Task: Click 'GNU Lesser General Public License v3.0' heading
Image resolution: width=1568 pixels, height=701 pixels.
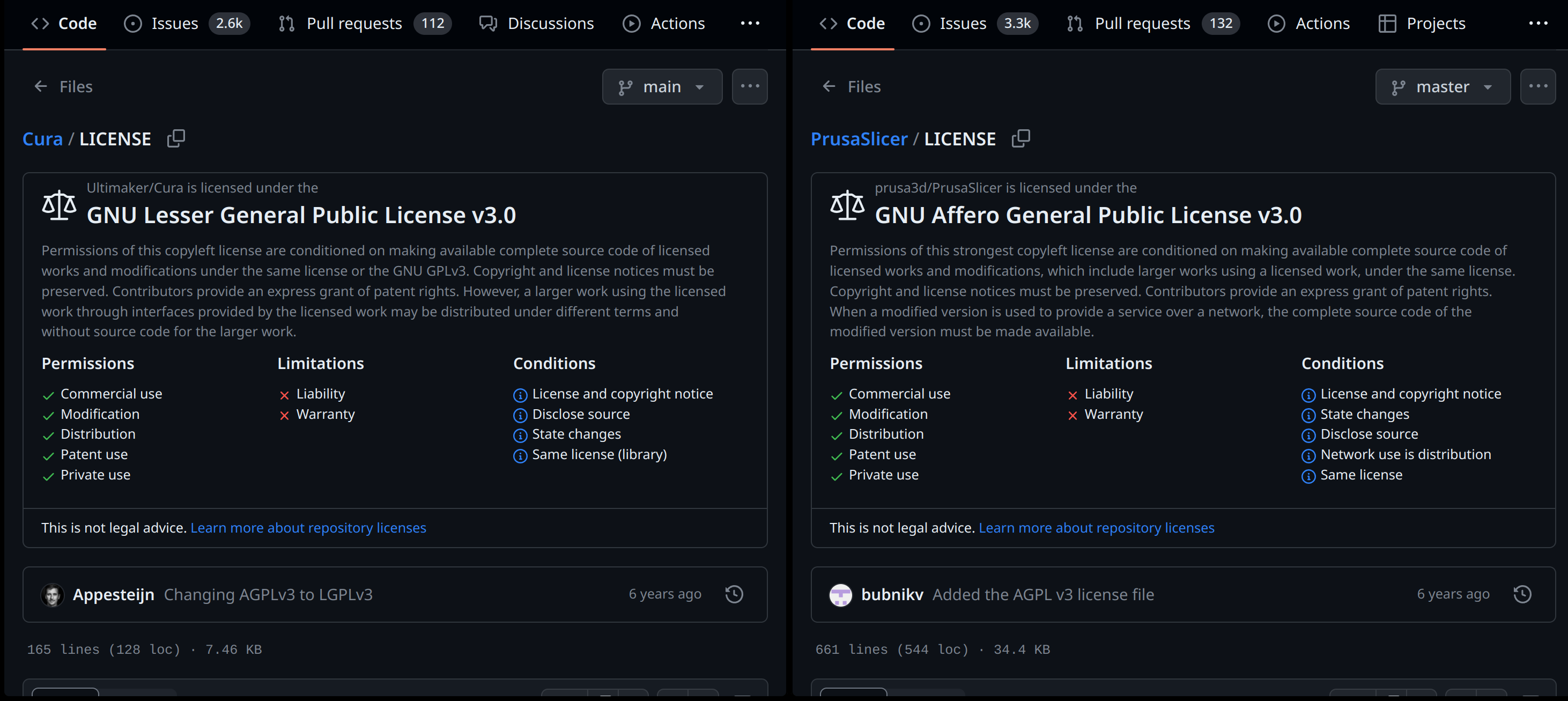Action: [x=301, y=215]
